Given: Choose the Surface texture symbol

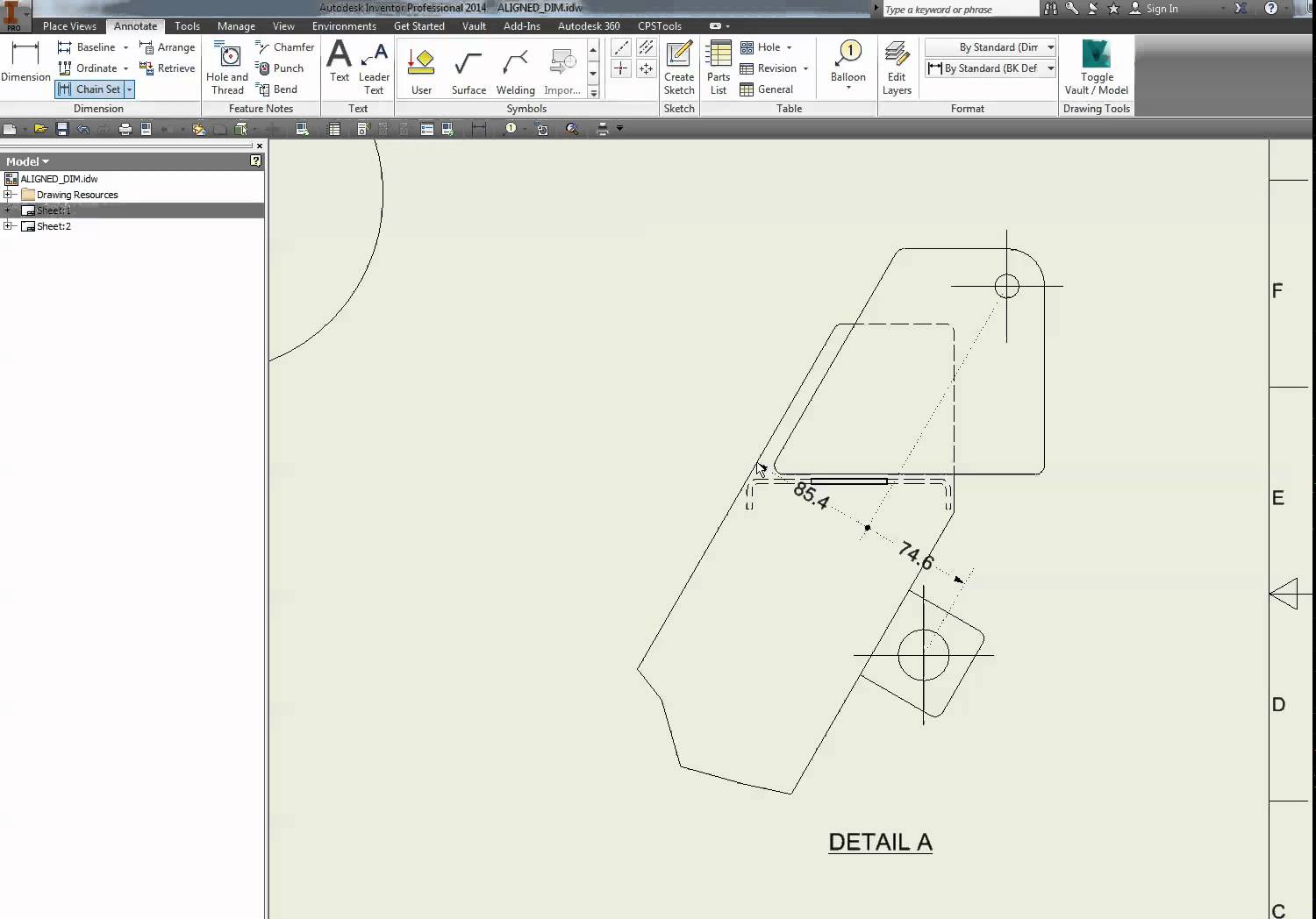Looking at the screenshot, I should pos(468,68).
